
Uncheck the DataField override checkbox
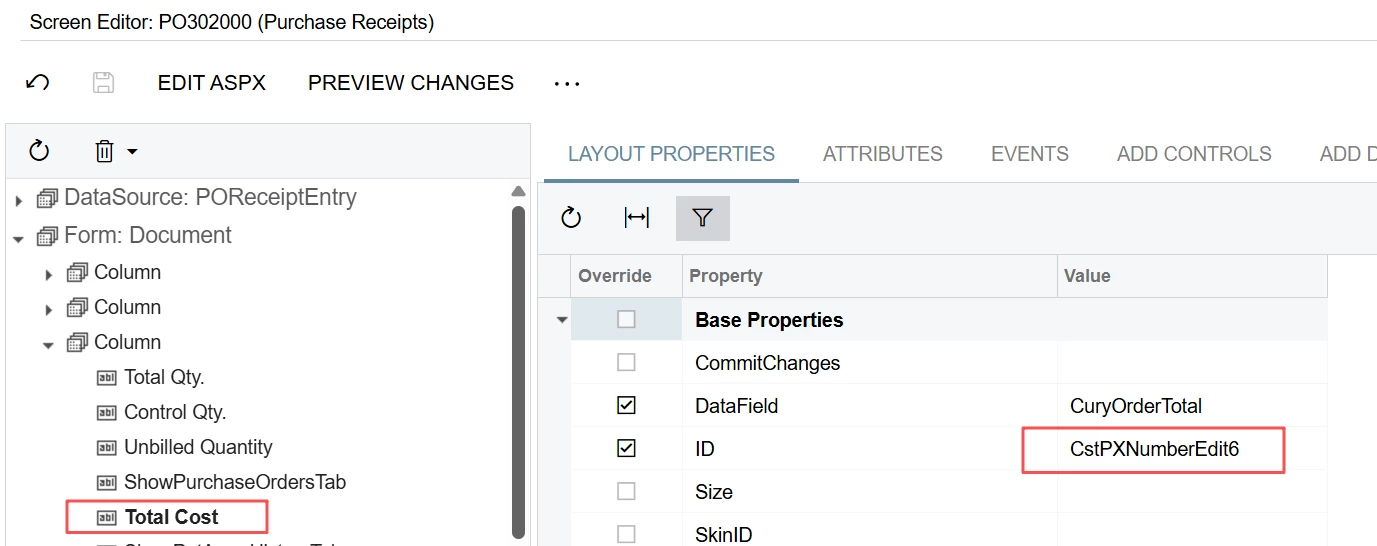pyautogui.click(x=626, y=406)
